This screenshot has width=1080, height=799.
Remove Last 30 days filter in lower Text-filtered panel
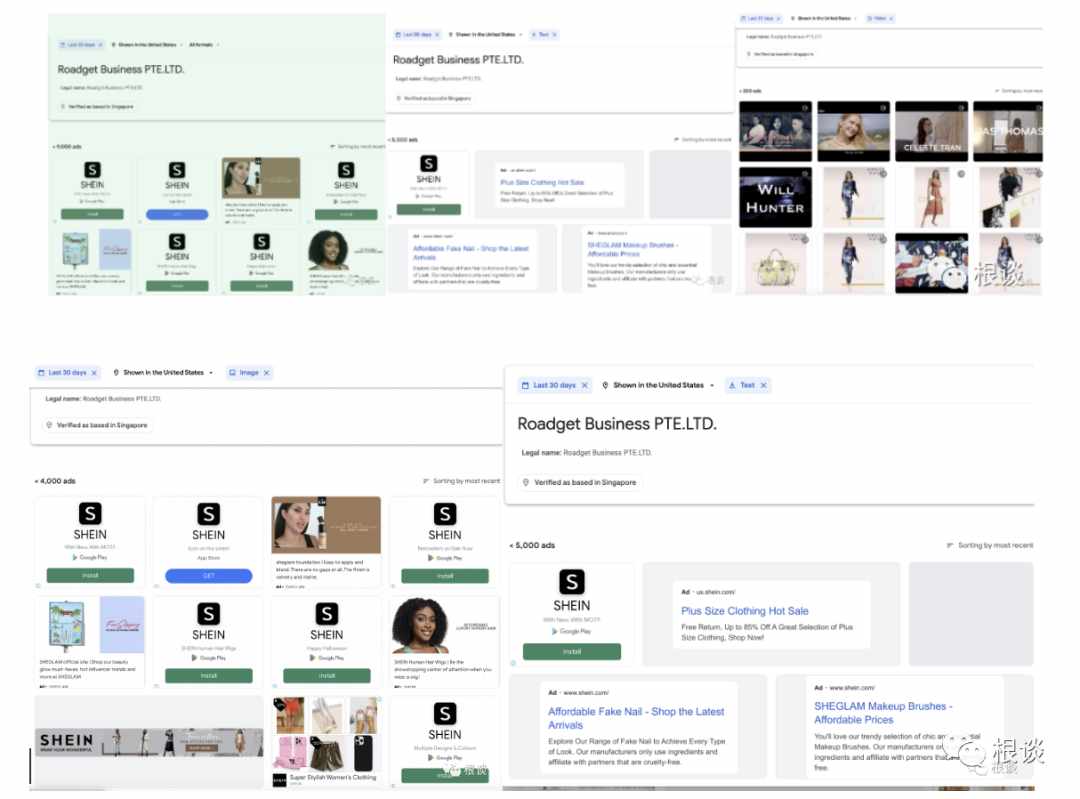(585, 385)
